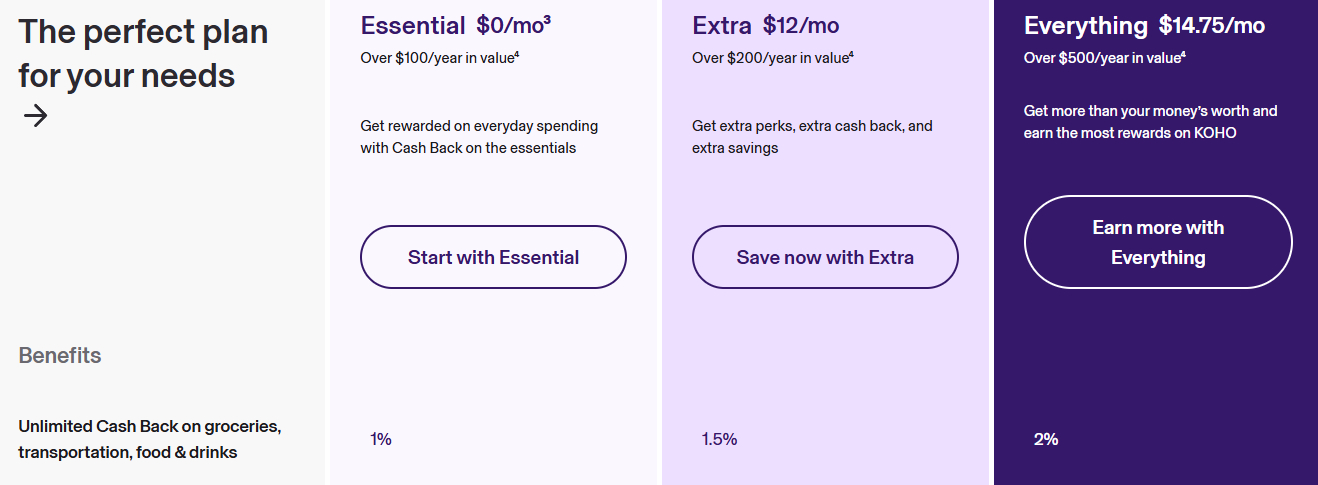Viewport: 1318px width, 485px height.
Task: Click the 2% cash back value under Everything
Action: point(1046,439)
